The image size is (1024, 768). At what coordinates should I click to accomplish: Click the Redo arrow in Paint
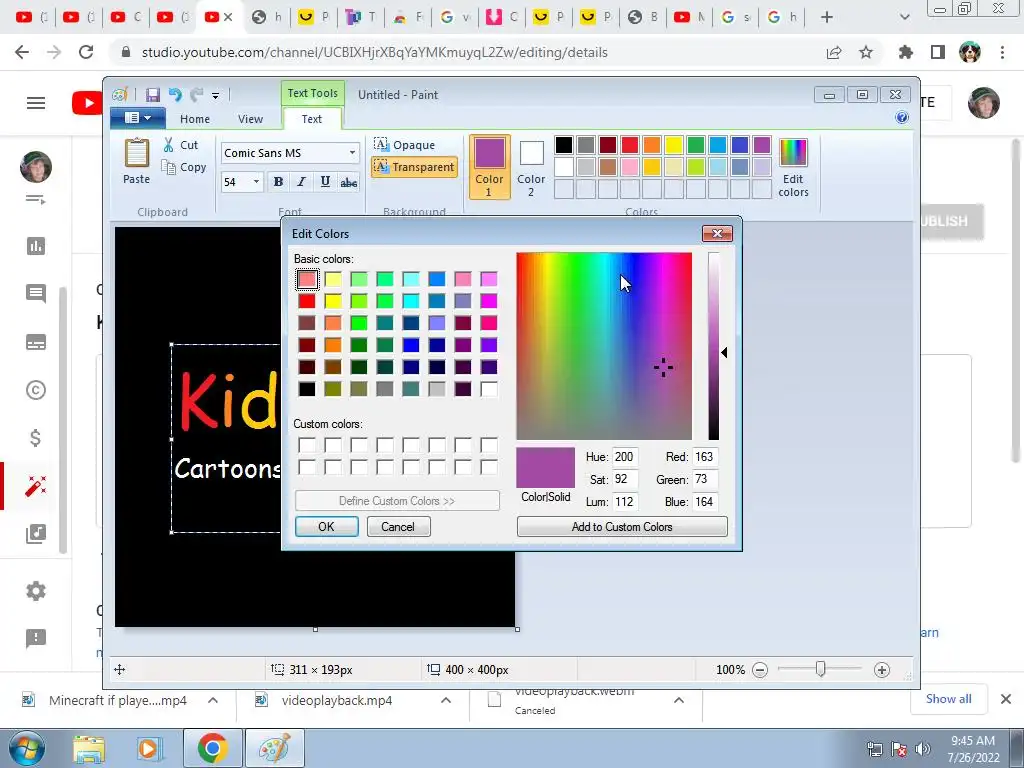tap(196, 95)
